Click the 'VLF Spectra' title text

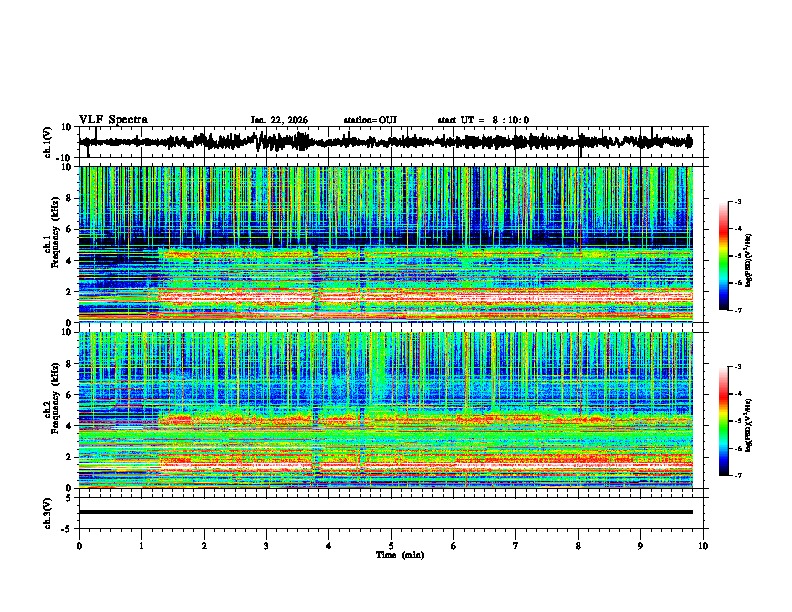(113, 120)
